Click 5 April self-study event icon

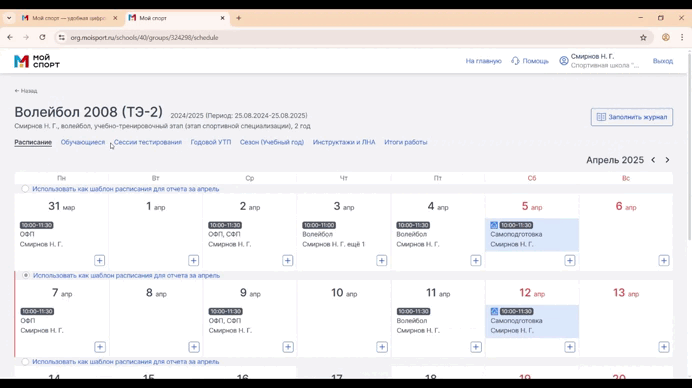494,225
